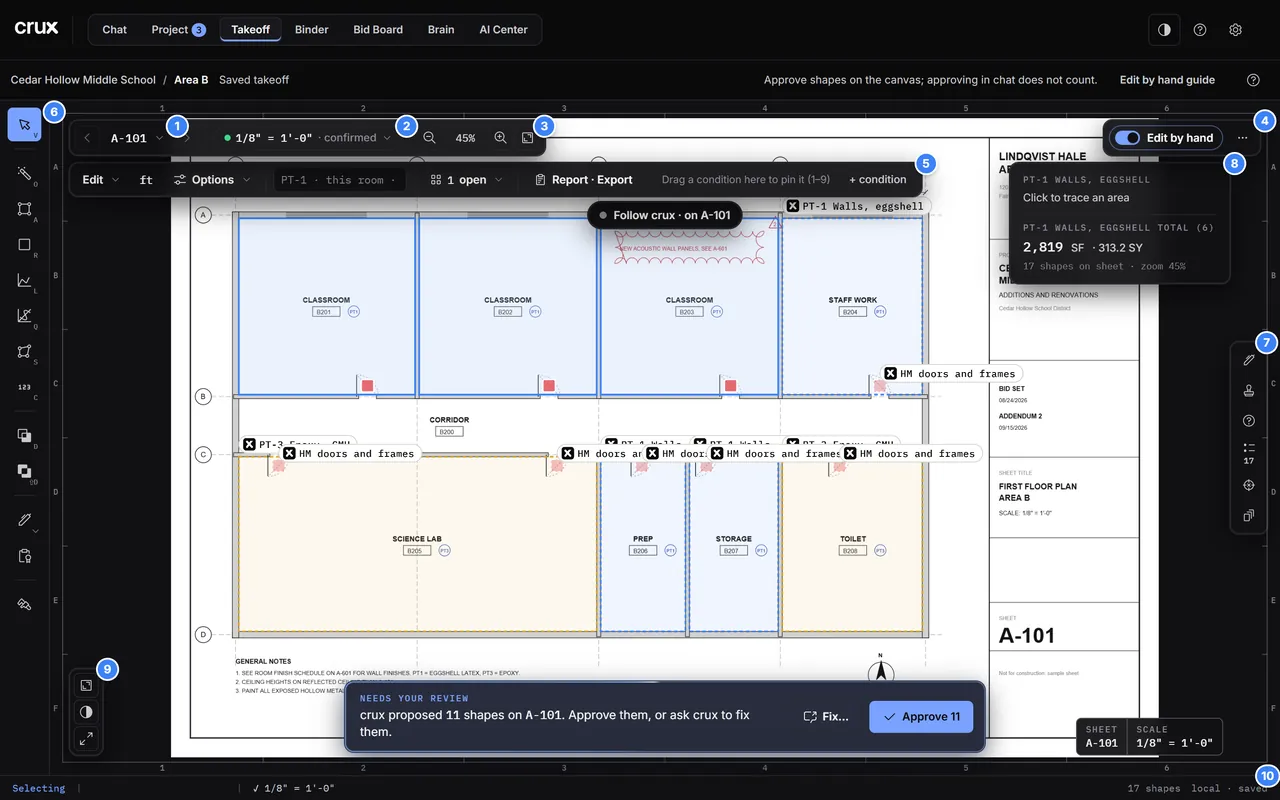Click the Approve 11 button
The width and height of the screenshot is (1280, 800).
pos(921,717)
